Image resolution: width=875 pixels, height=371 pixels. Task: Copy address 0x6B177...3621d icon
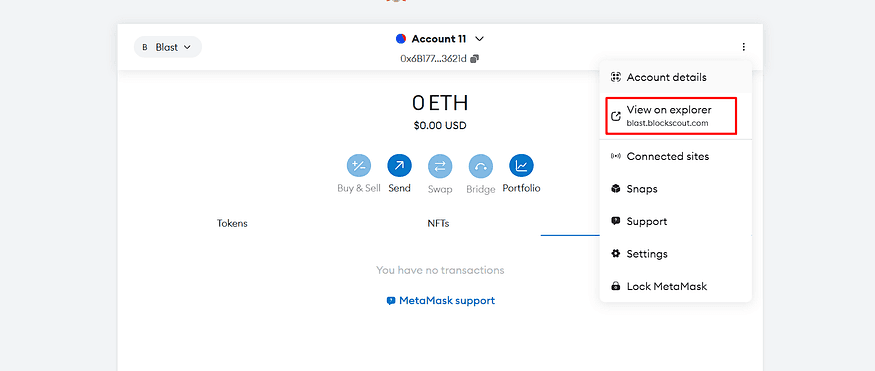[474, 58]
